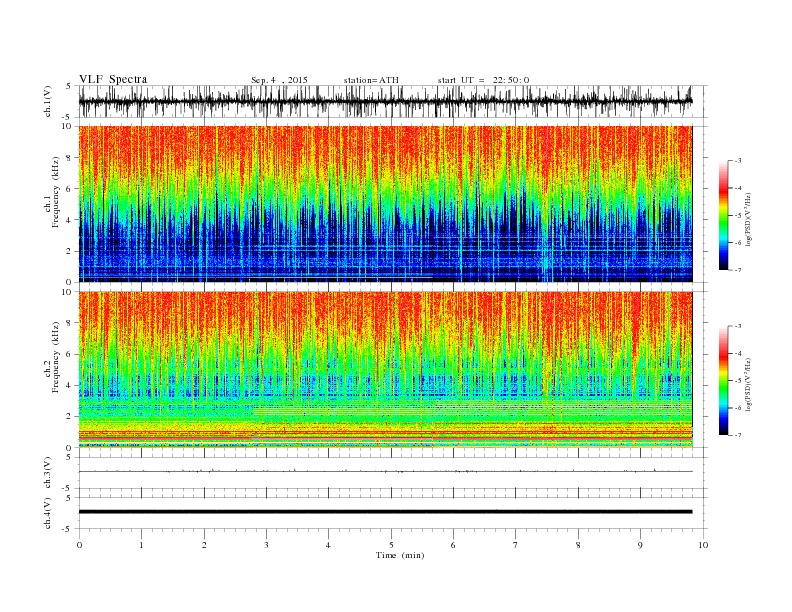Click the time axis tick label "0"
Screen dimensions: 792x612
(79, 545)
